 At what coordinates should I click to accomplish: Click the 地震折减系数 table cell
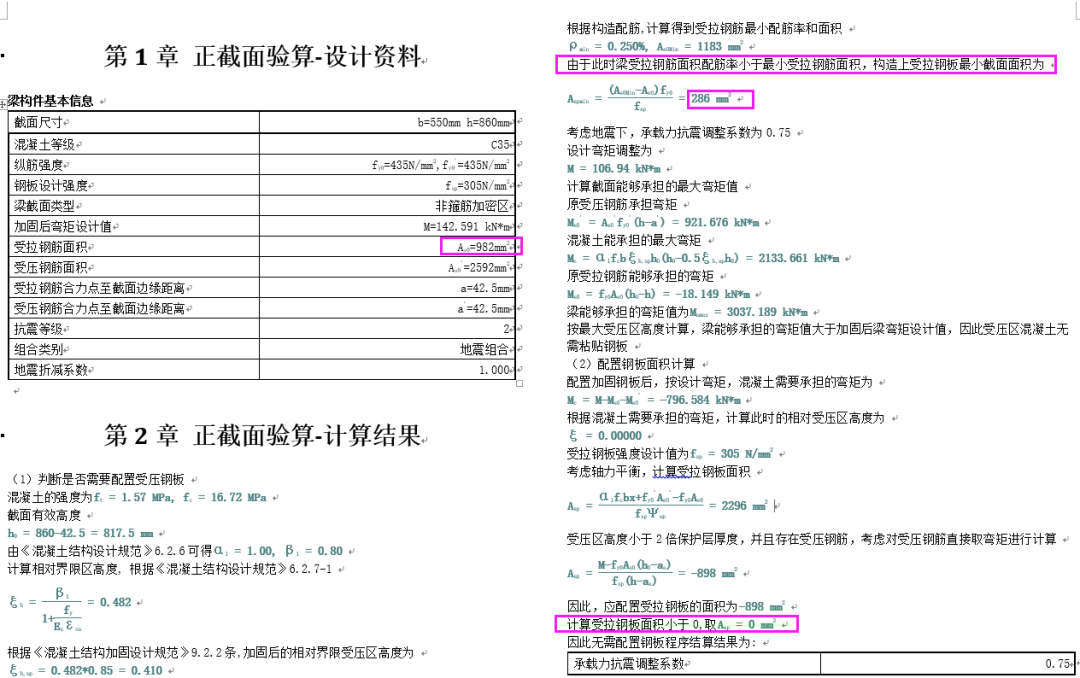134,370
